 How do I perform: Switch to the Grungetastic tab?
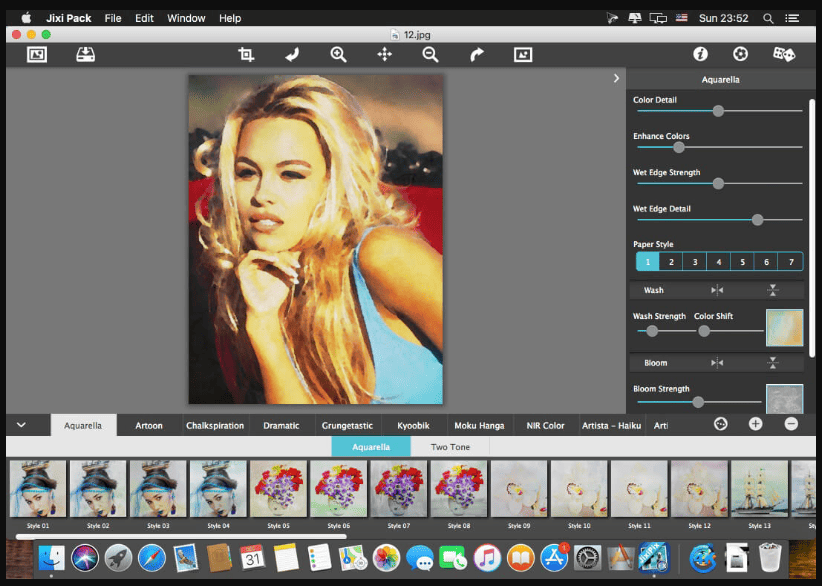[347, 425]
